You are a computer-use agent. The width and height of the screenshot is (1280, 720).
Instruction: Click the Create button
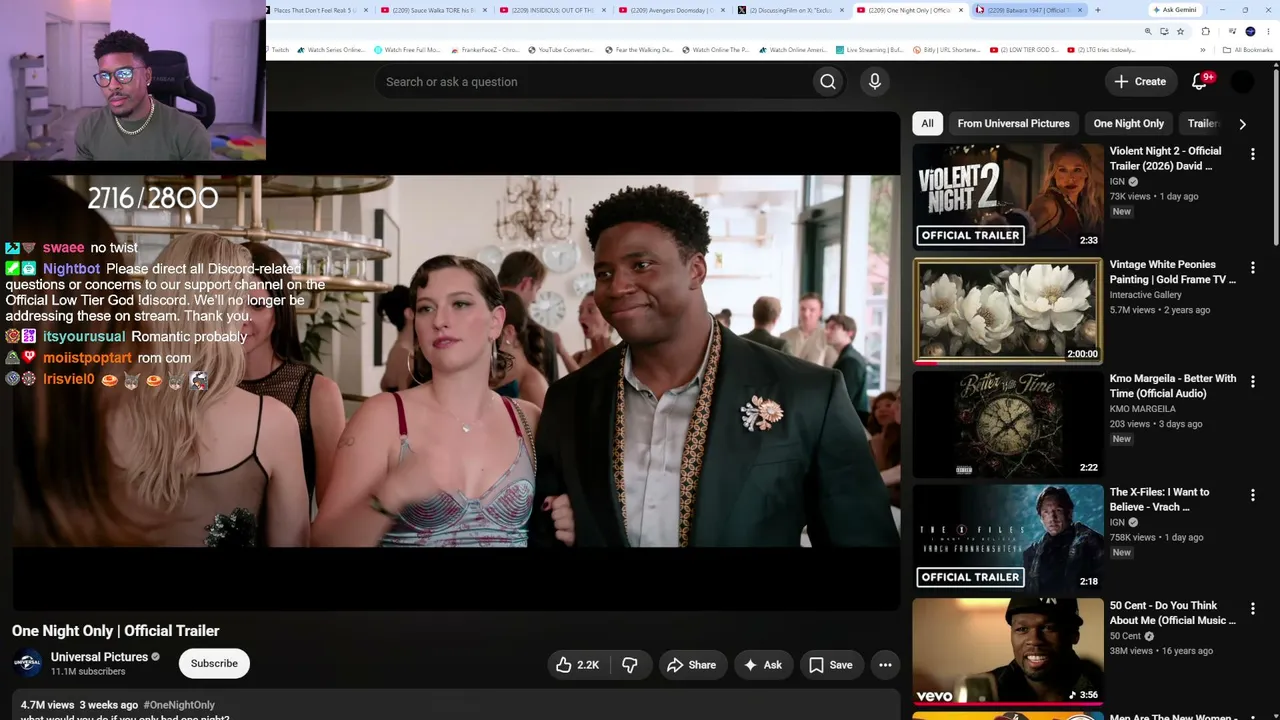1140,82
